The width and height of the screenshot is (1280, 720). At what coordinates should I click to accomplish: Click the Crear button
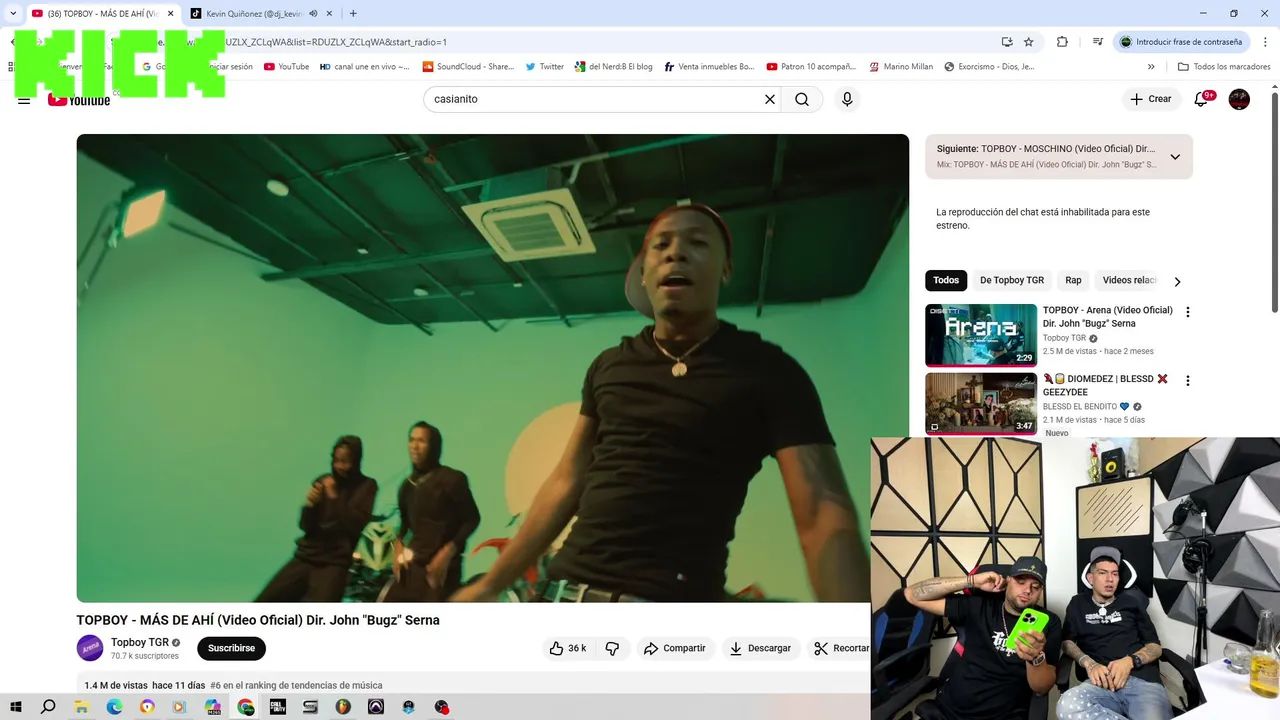1150,99
